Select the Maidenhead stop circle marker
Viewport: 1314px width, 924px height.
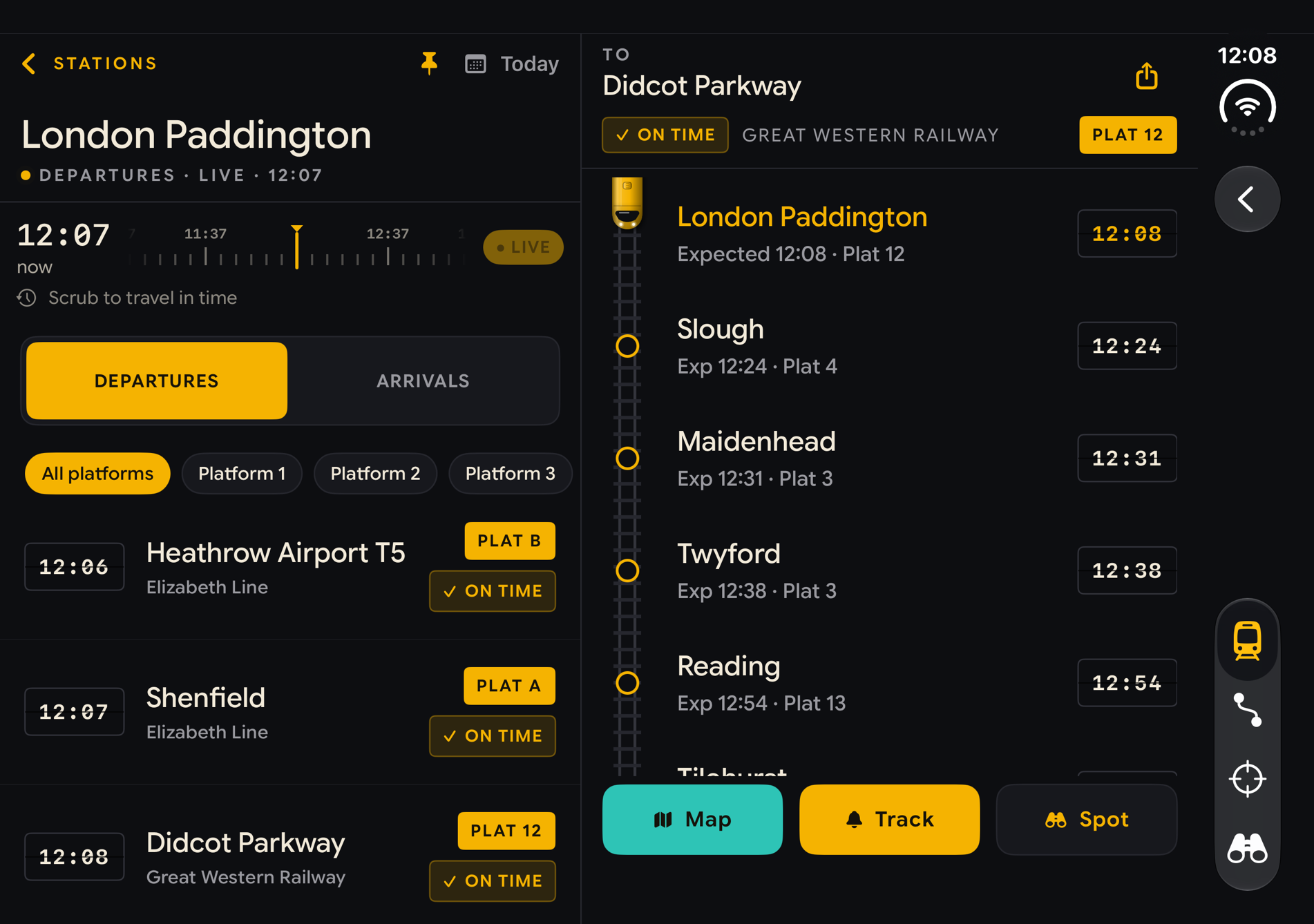click(627, 458)
